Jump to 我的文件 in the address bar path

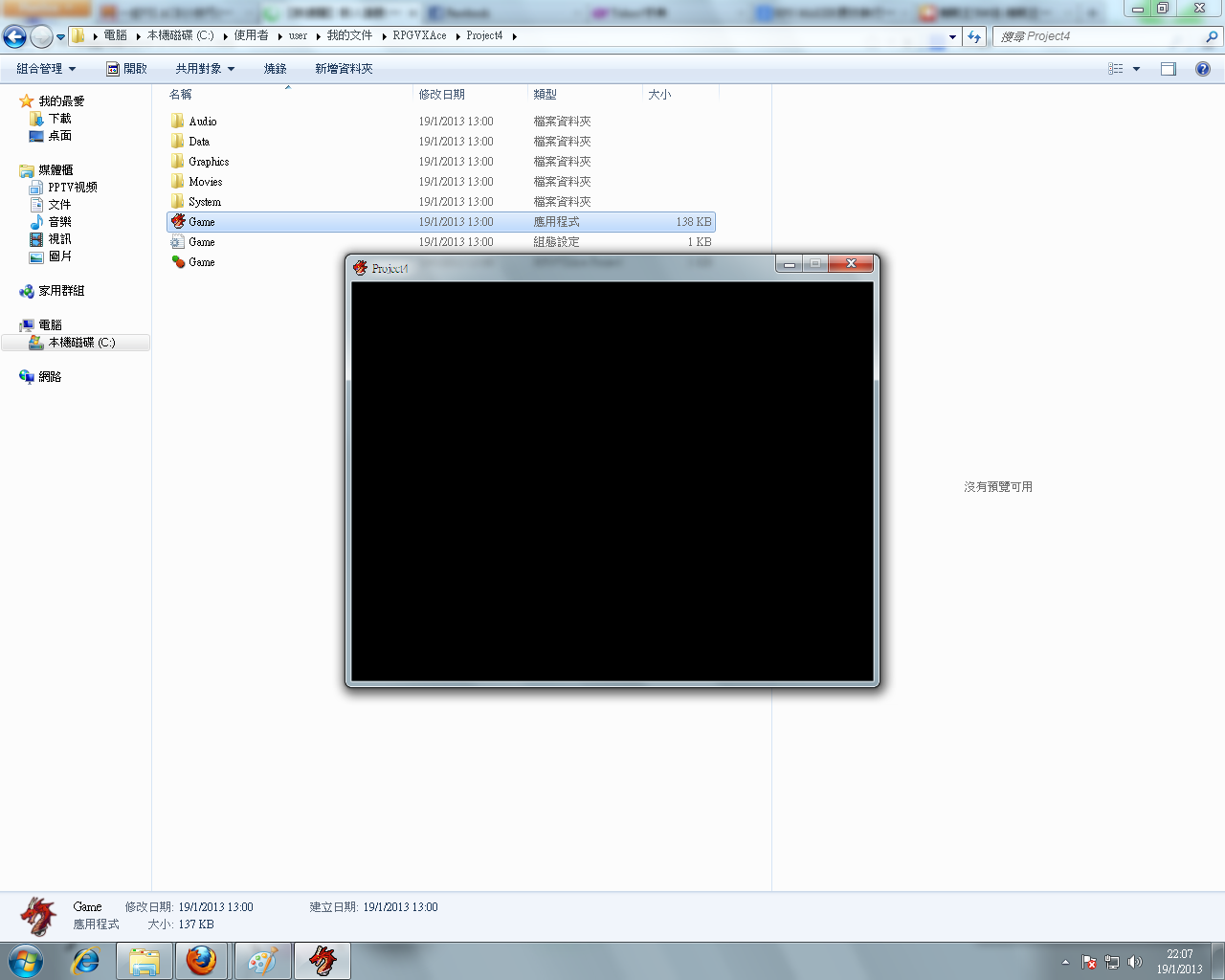coord(349,36)
